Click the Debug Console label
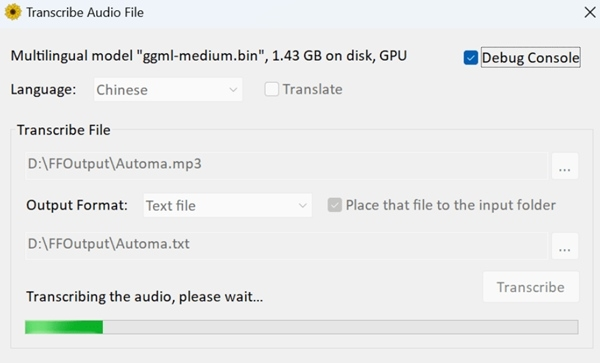600x363 pixels. [x=530, y=58]
